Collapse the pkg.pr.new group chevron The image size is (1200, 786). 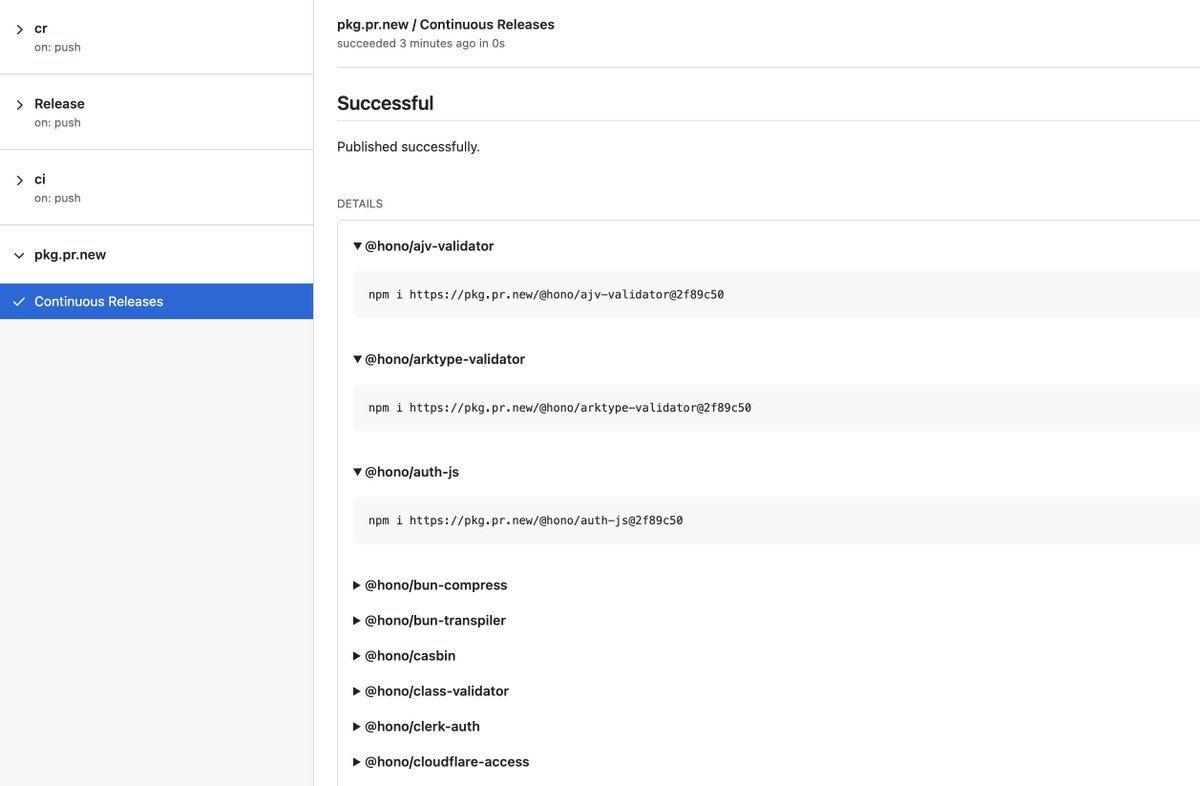click(x=19, y=256)
